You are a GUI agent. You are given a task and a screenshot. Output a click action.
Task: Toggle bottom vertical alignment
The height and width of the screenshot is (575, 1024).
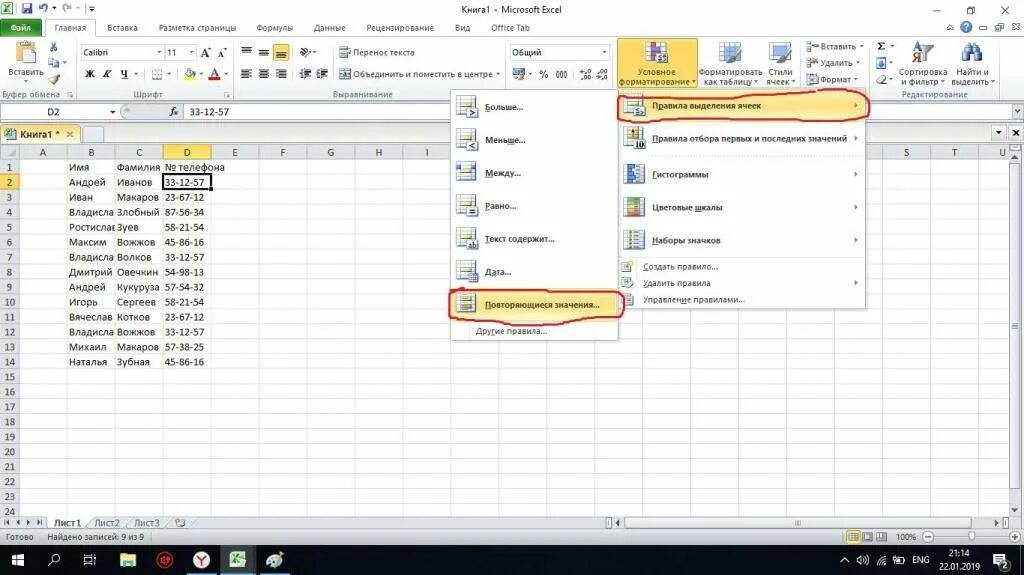click(x=281, y=53)
